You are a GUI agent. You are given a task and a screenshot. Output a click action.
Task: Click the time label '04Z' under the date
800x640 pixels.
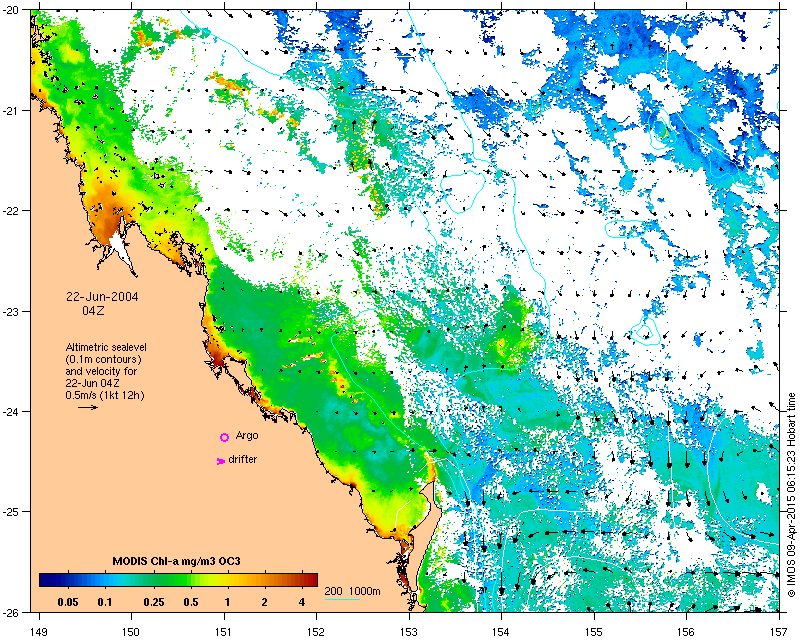(x=93, y=310)
